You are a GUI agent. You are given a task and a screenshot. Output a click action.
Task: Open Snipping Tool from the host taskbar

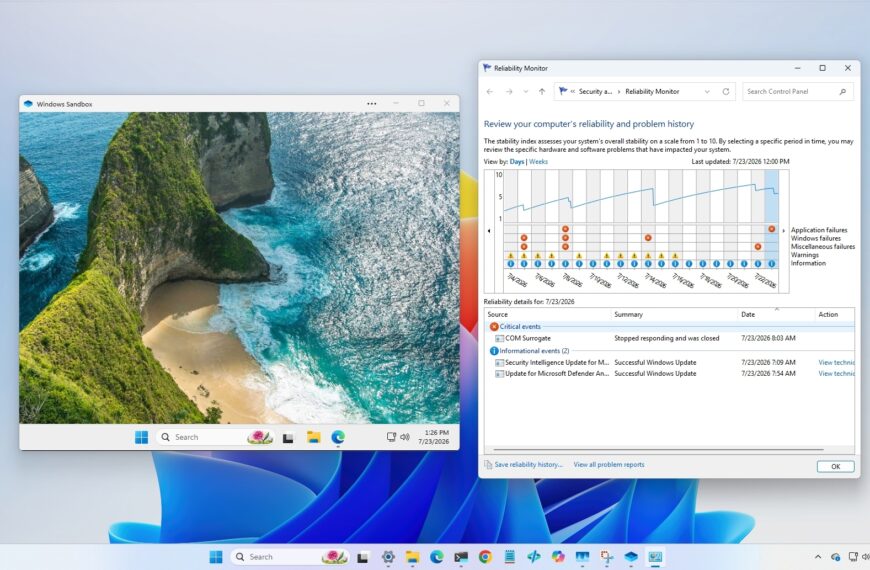tap(606, 557)
